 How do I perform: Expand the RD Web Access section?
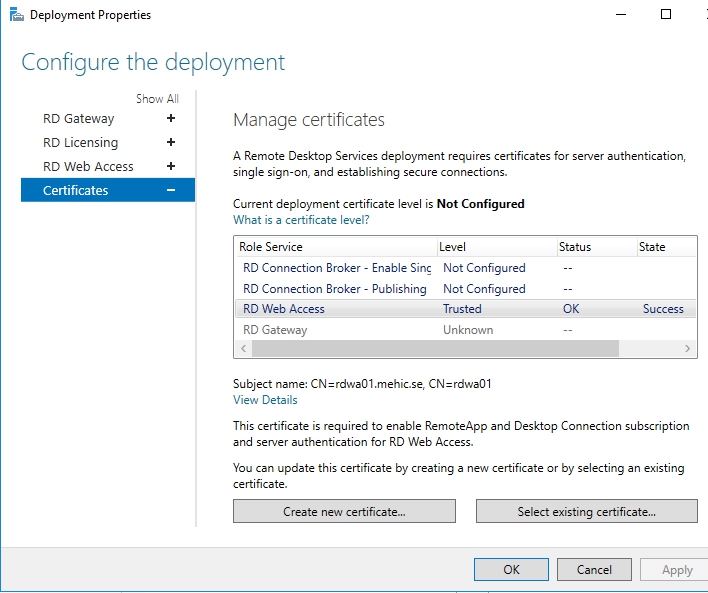[x=171, y=167]
